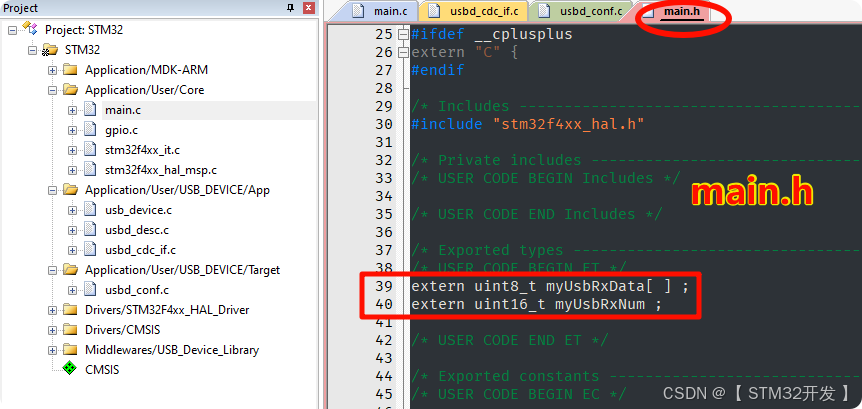
Task: Switch to the usbd_conf.c editor tab
Action: (x=582, y=11)
